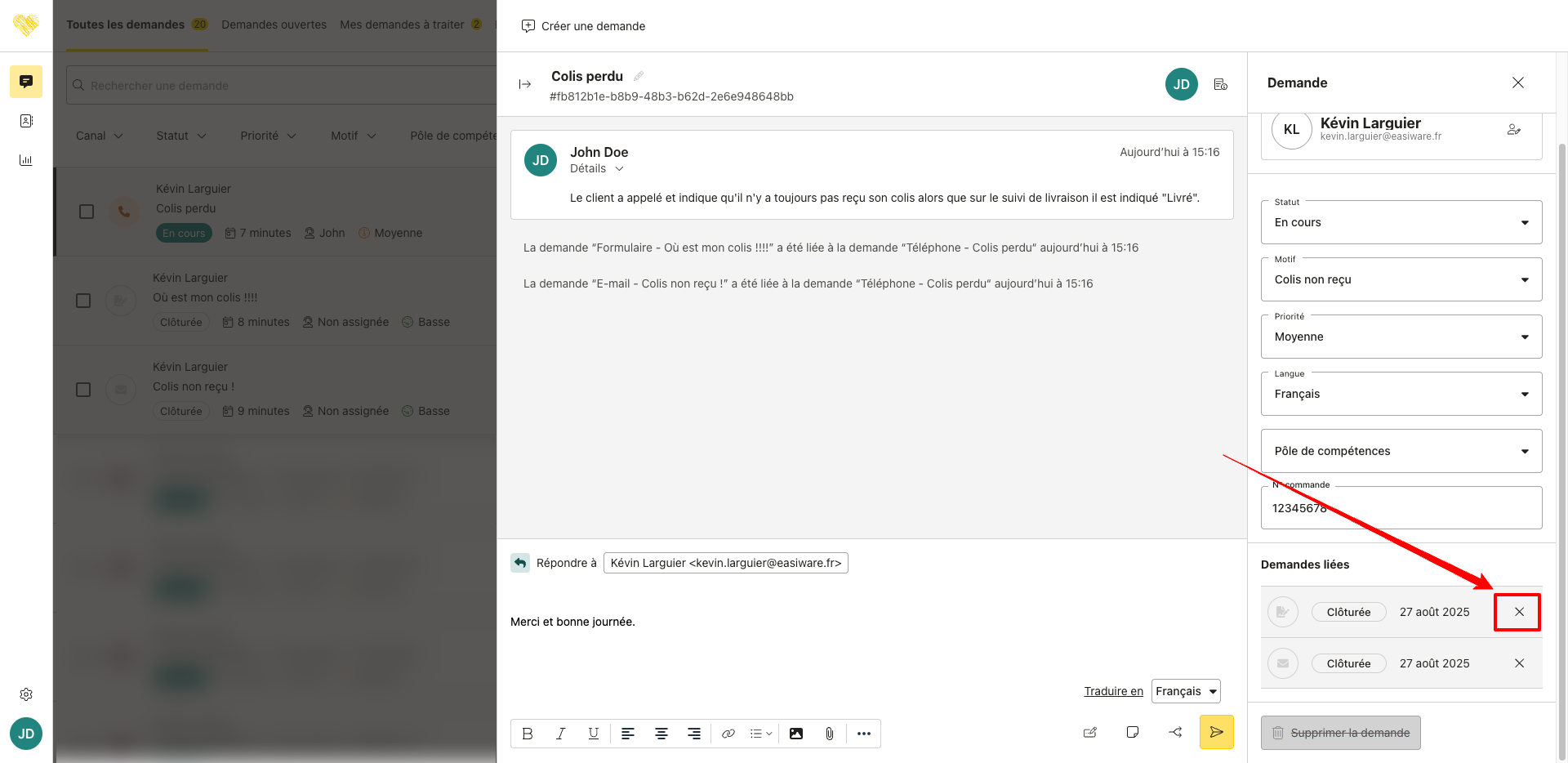Screen dimensions: 1568x763
Task: Insert an image using the picture icon
Action: [796, 734]
